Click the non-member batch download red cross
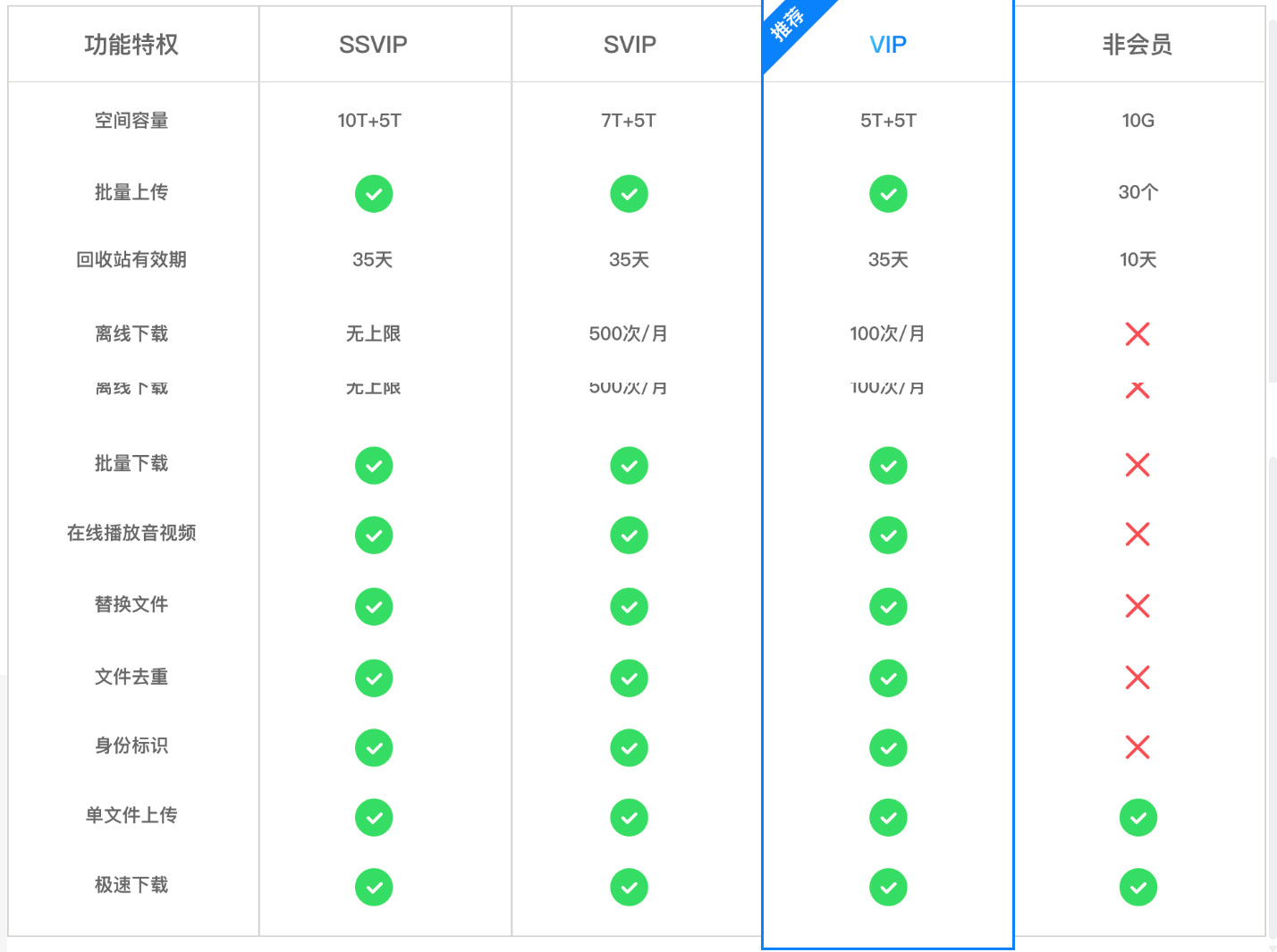 1137,465
